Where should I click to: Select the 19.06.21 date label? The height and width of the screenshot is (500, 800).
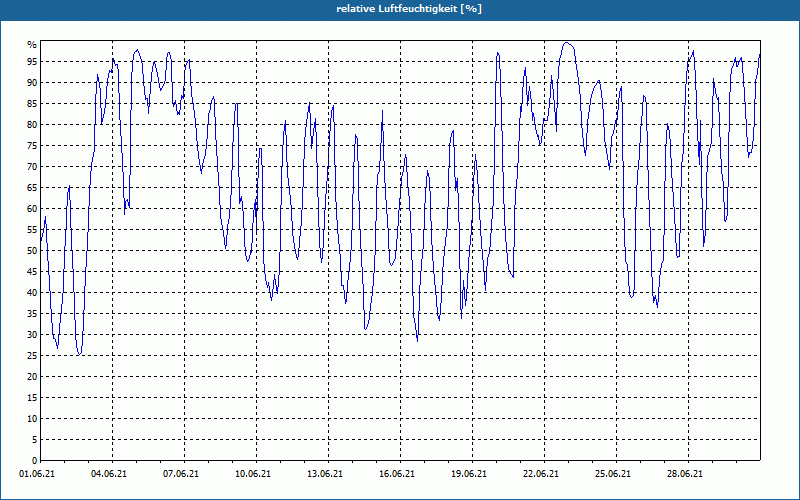tap(469, 474)
